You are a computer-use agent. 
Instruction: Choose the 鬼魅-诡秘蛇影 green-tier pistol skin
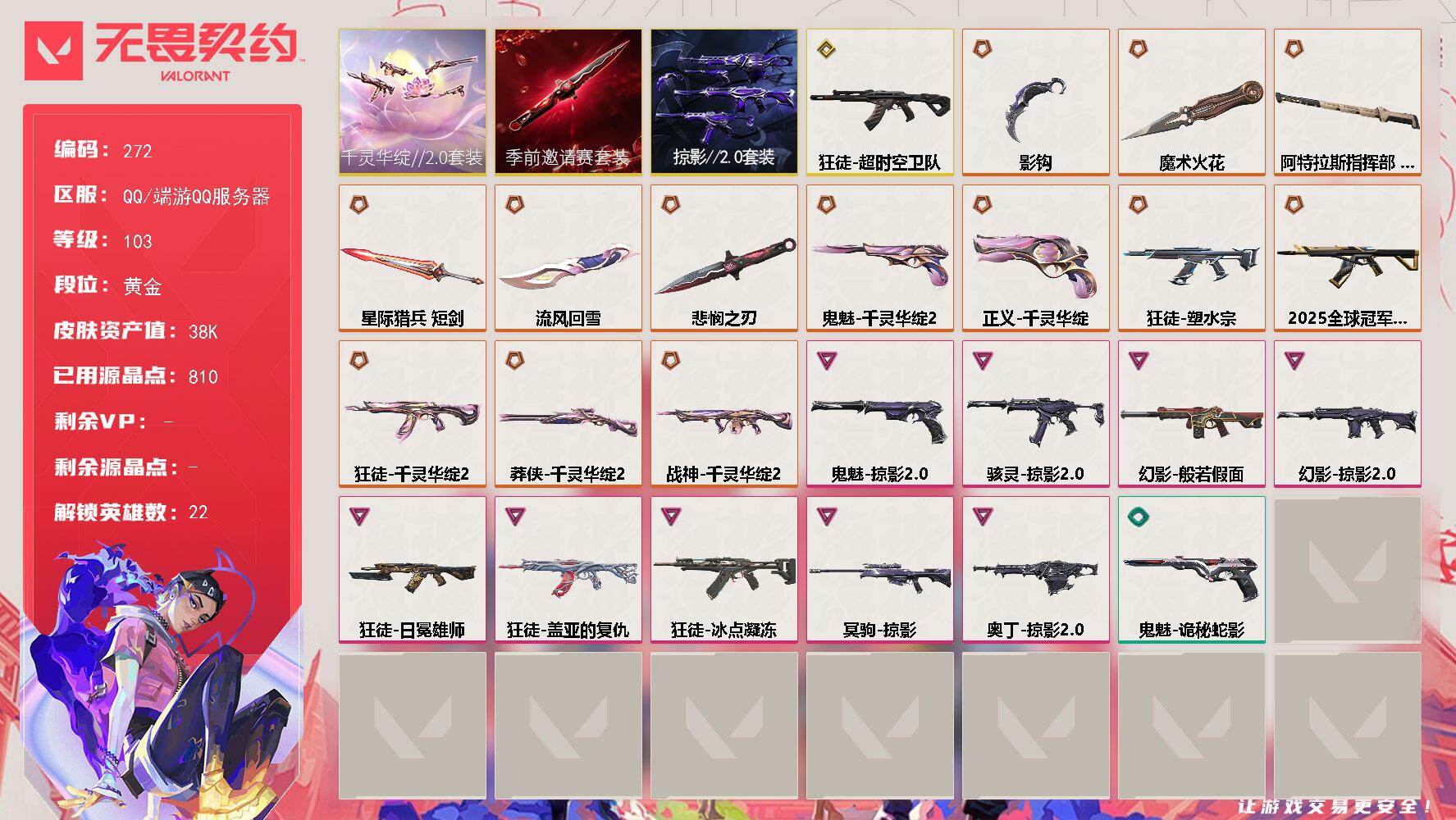tap(1191, 569)
